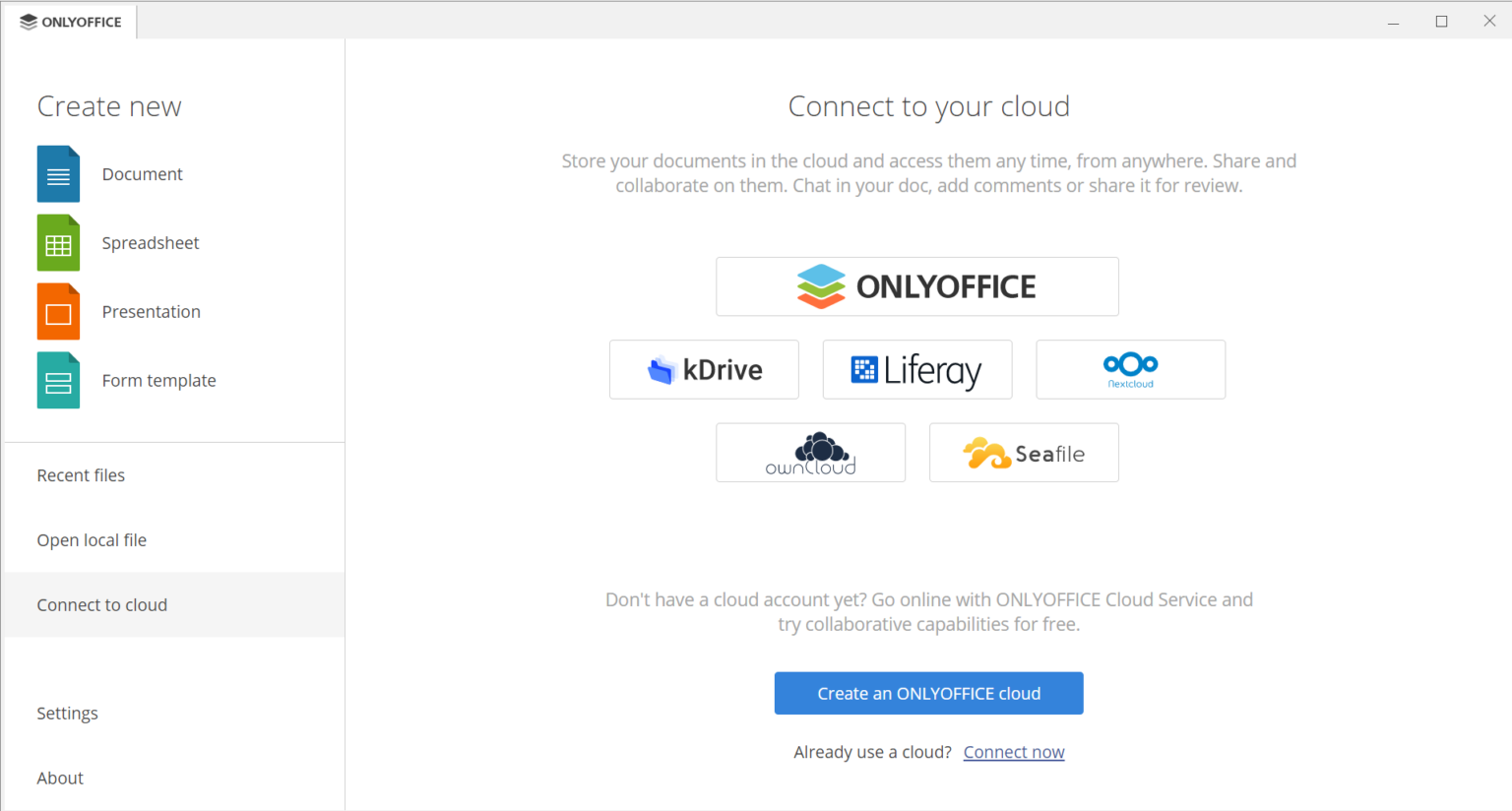Screen dimensions: 1512x811
Task: Create a new Document
Action: click(142, 173)
